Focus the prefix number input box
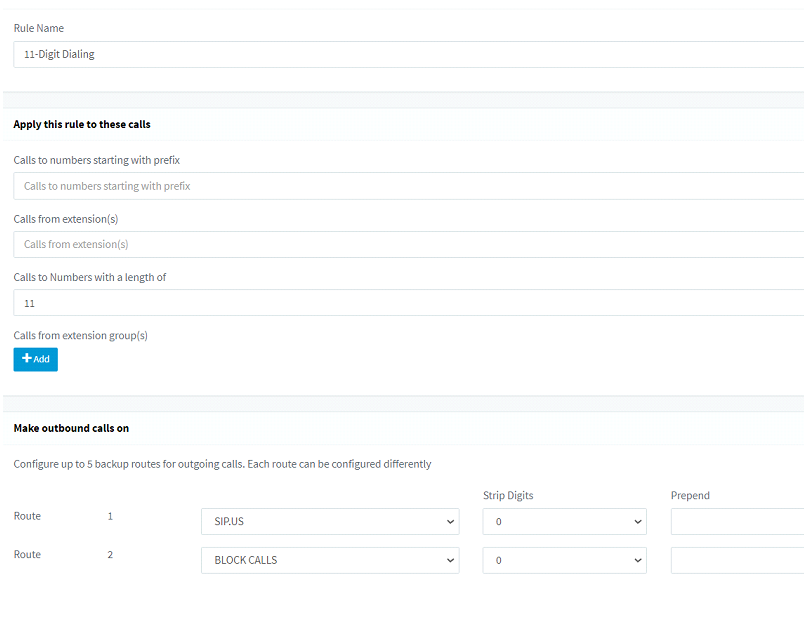804x619 pixels. point(409,186)
